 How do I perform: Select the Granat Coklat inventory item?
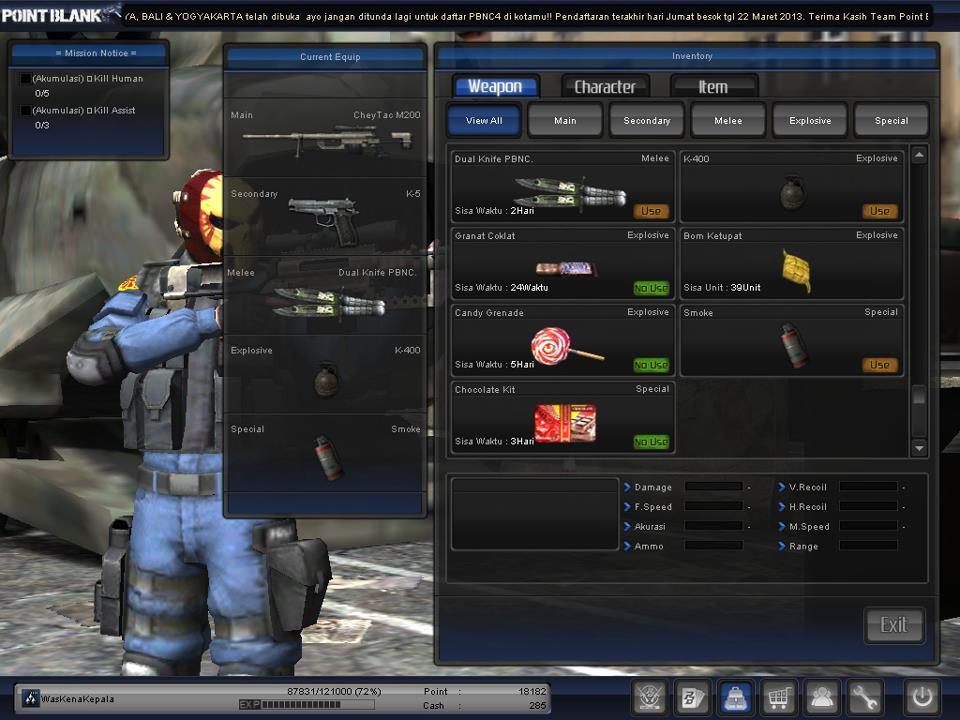[563, 264]
